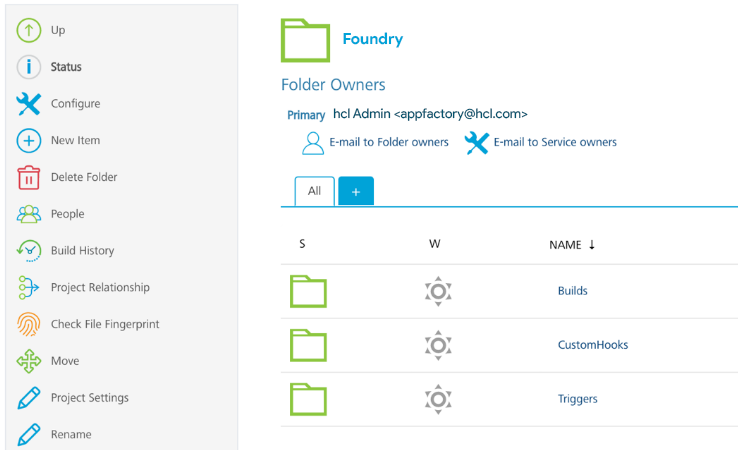Viewport: 738px width, 450px height.
Task: Open the CustomHooks folder link
Action: click(593, 345)
